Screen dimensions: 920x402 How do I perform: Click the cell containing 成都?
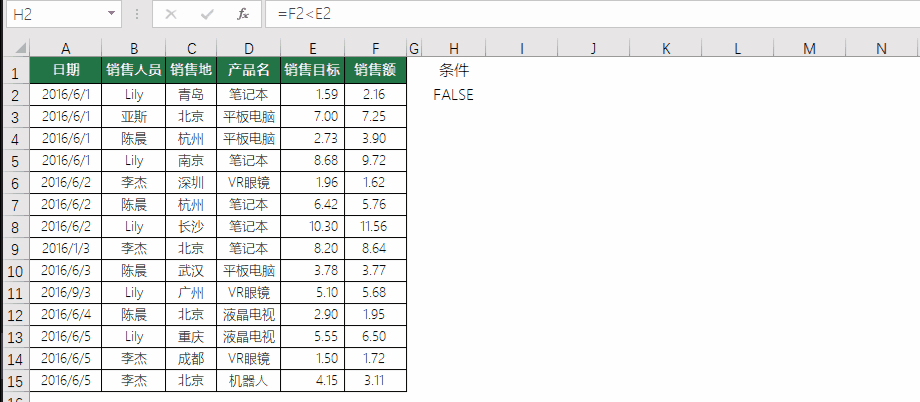(191, 359)
